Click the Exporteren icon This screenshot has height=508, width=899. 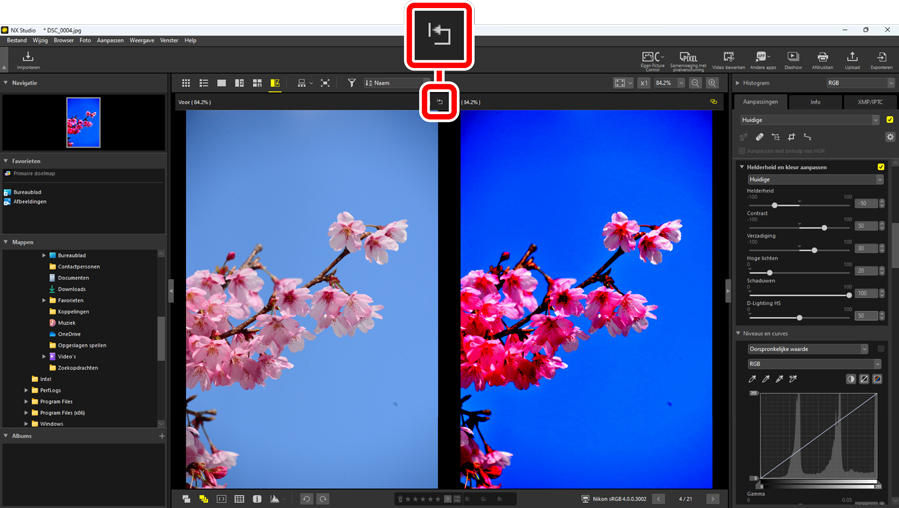tap(881, 60)
